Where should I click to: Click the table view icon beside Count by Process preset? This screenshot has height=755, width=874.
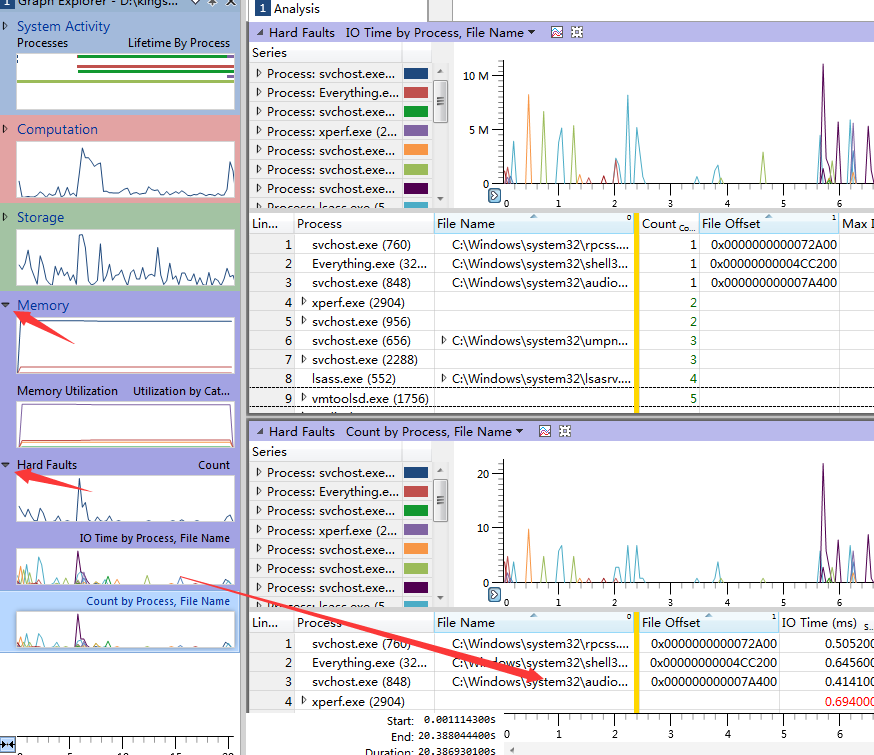click(565, 431)
